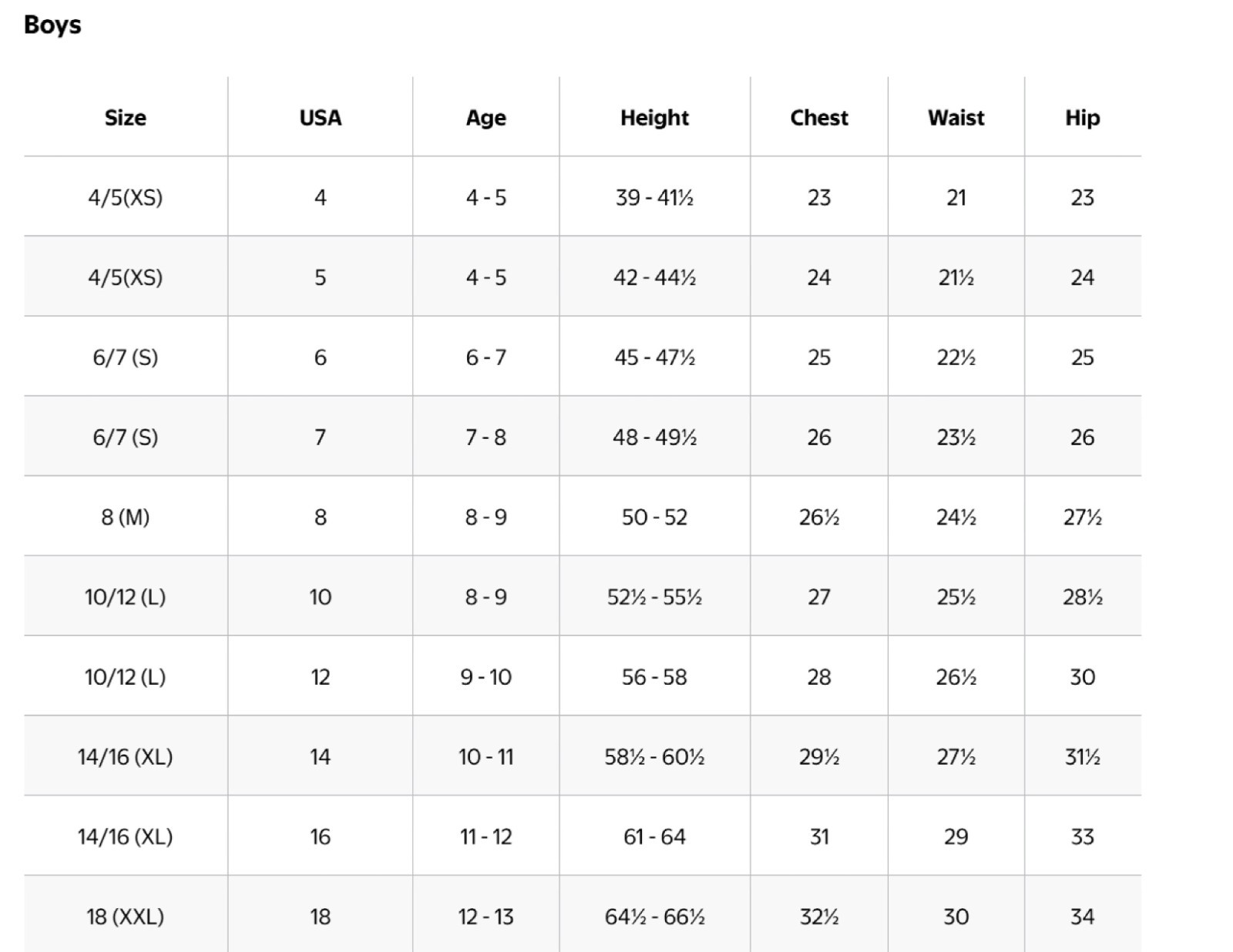Click the Size column header
Image resolution: width=1233 pixels, height=952 pixels.
click(x=125, y=118)
